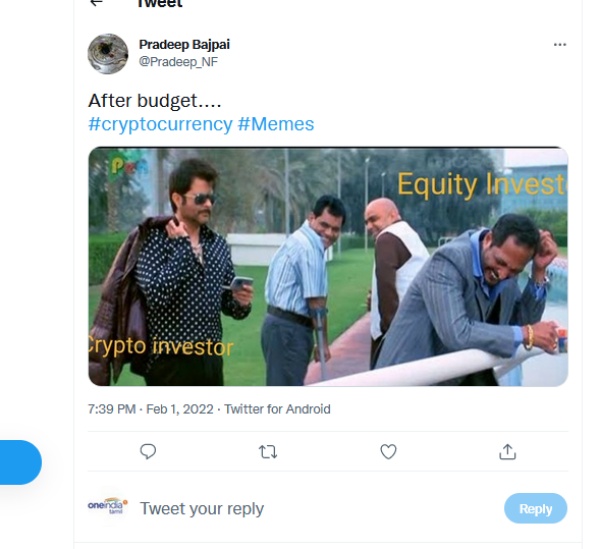This screenshot has height=549, width=600.
Task: Click the reply speech bubble icon
Action: coord(148,452)
